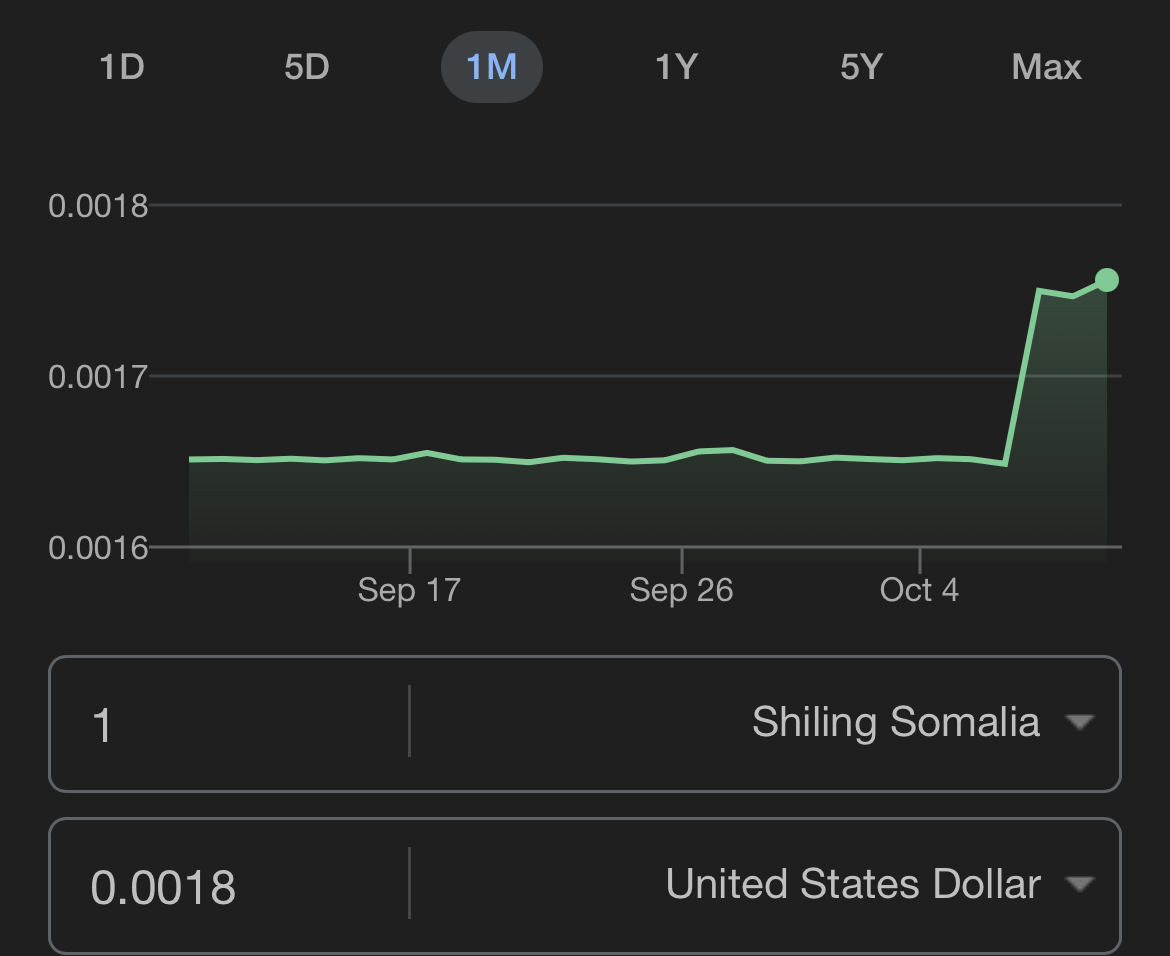Click the 0.0017 y-axis label
The image size is (1170, 956).
pyautogui.click(x=98, y=377)
